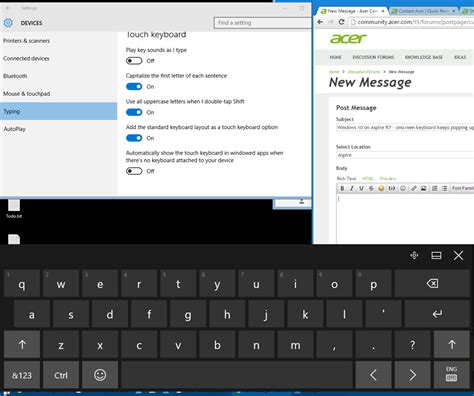The width and height of the screenshot is (474, 396).
Task: Tap the question mark key
Action: [412, 344]
